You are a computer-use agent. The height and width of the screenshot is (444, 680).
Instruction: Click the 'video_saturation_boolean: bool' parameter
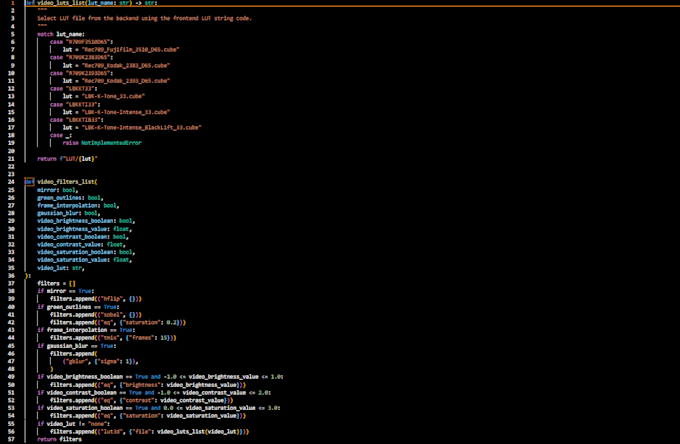pos(85,252)
